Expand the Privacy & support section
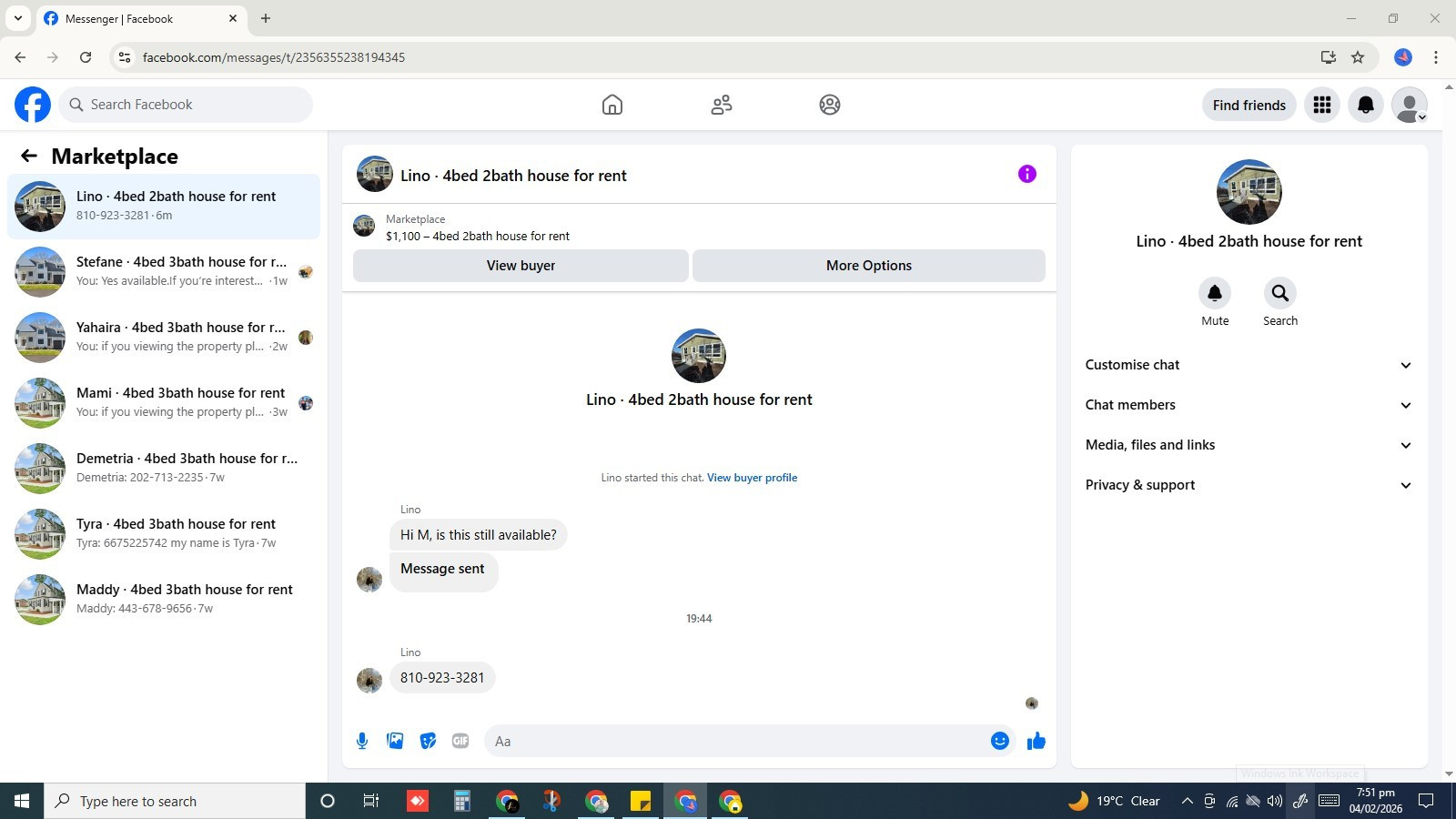1456x819 pixels. tap(1249, 485)
